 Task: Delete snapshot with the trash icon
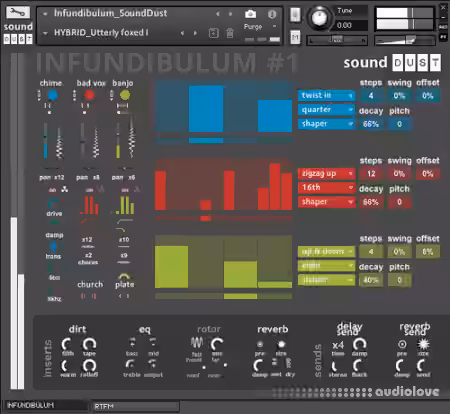[230, 33]
